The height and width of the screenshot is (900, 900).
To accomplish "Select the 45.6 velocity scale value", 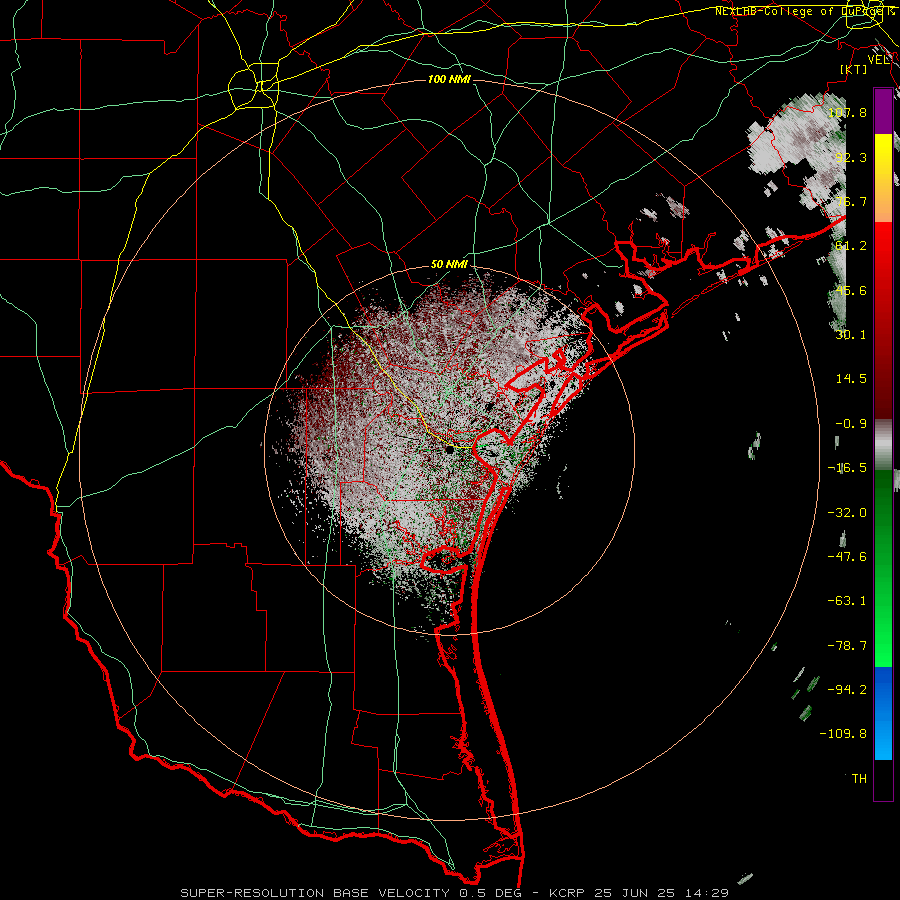I will (x=851, y=290).
